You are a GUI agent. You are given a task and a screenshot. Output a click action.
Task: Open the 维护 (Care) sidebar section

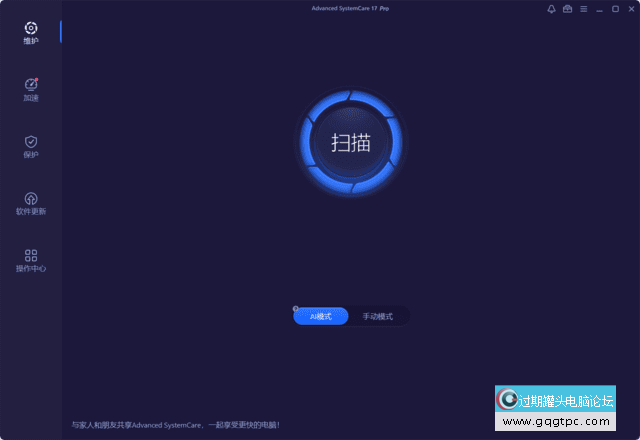click(30, 32)
